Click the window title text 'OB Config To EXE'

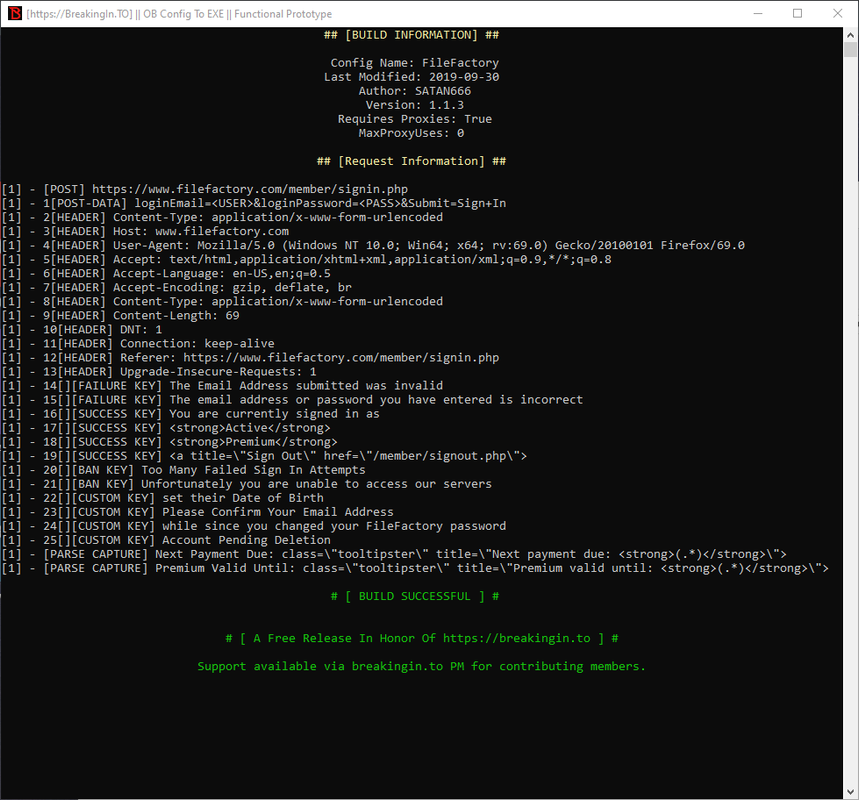(184, 14)
